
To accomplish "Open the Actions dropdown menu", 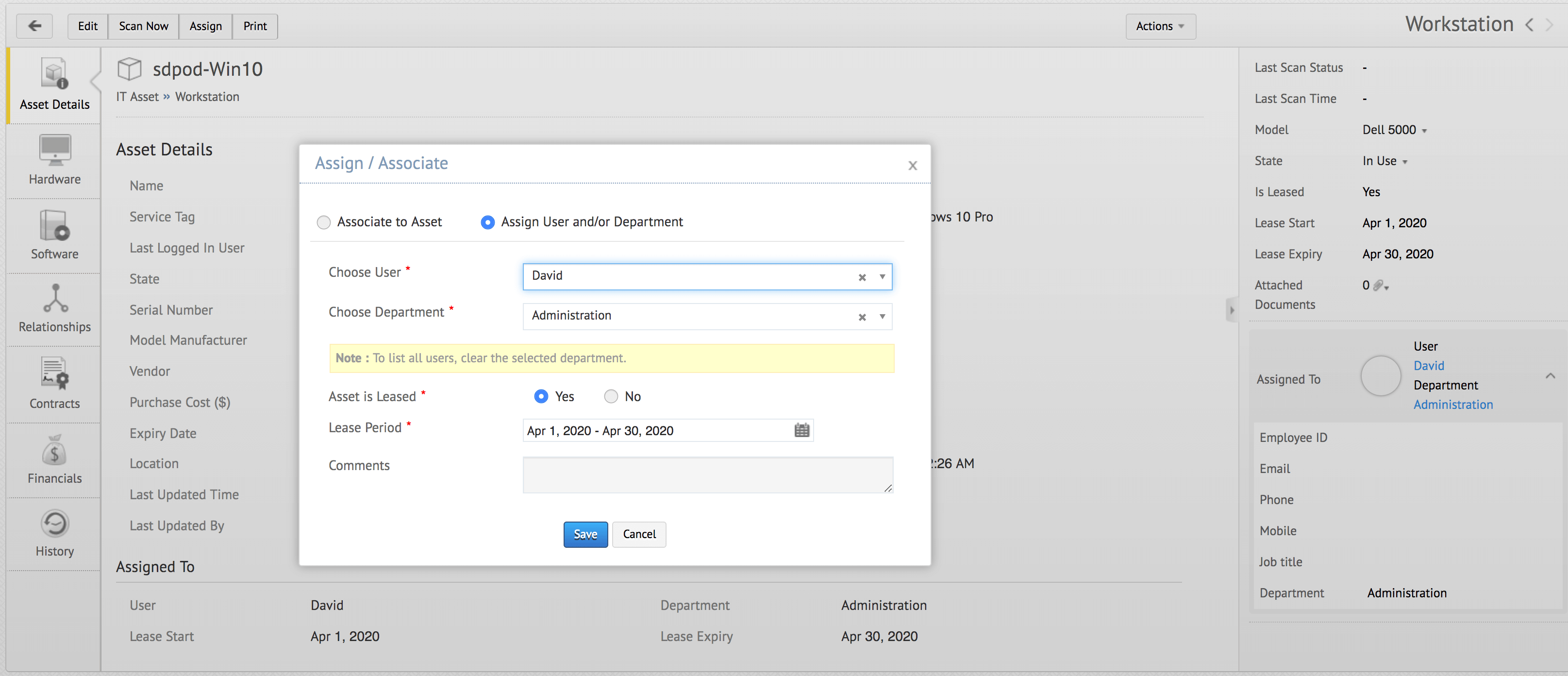I will click(1160, 26).
